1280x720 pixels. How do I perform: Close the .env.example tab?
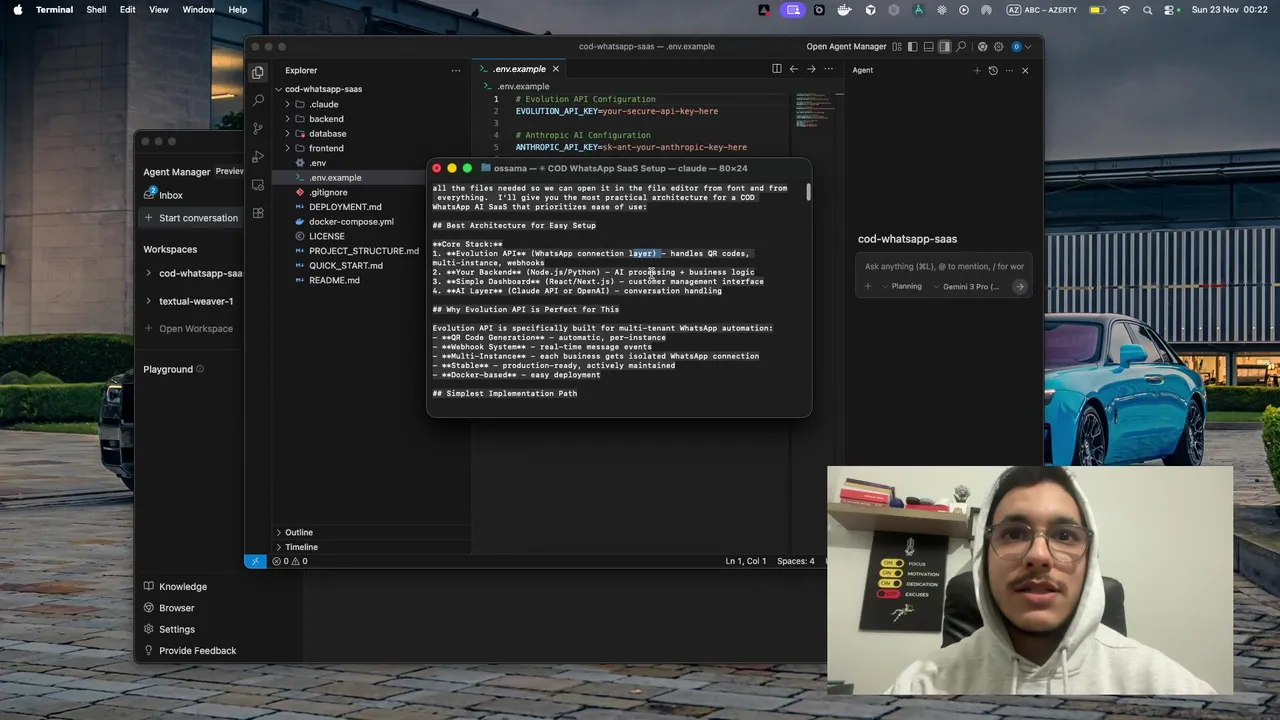point(555,69)
